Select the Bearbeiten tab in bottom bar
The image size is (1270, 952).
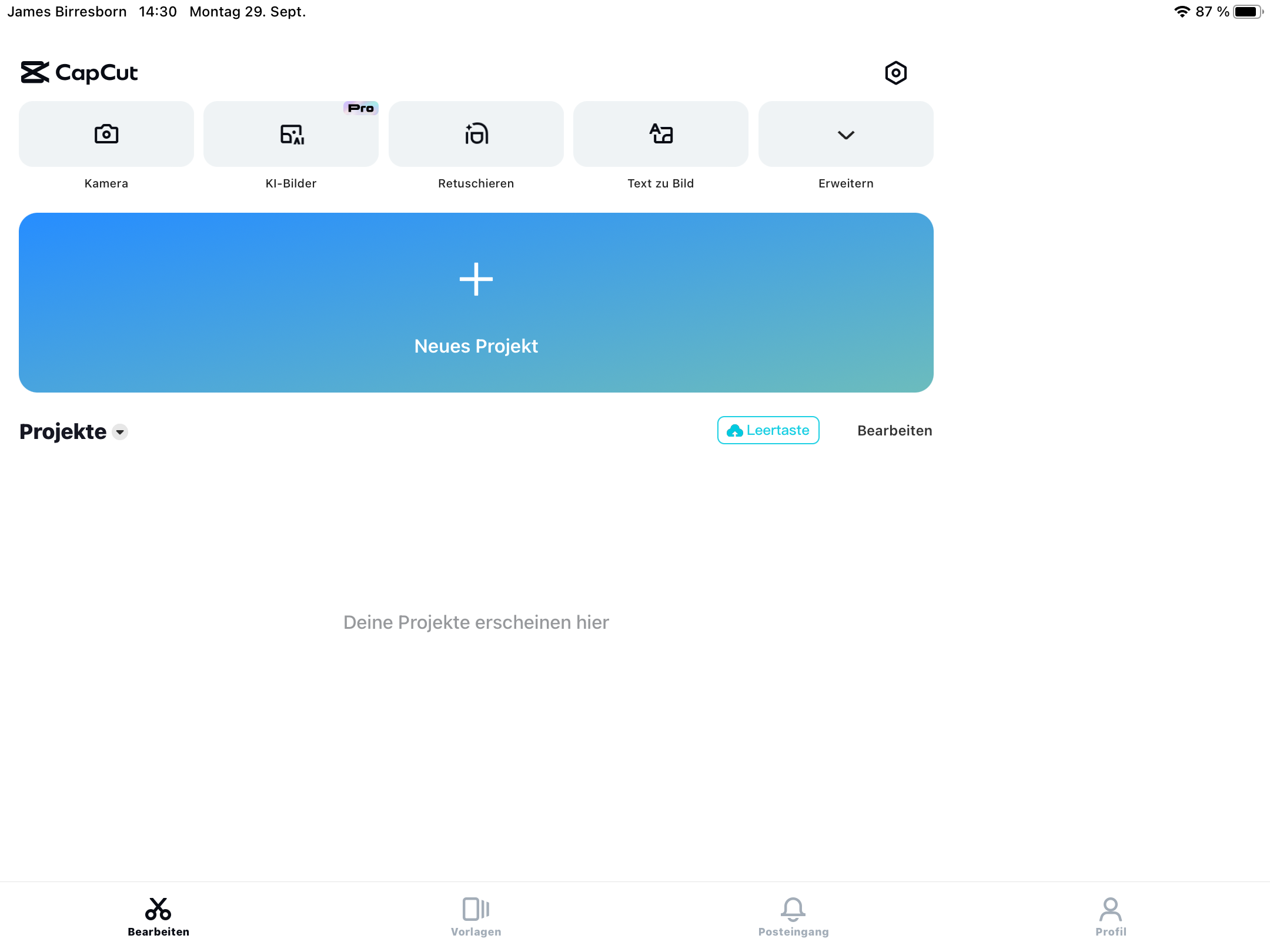[158, 916]
